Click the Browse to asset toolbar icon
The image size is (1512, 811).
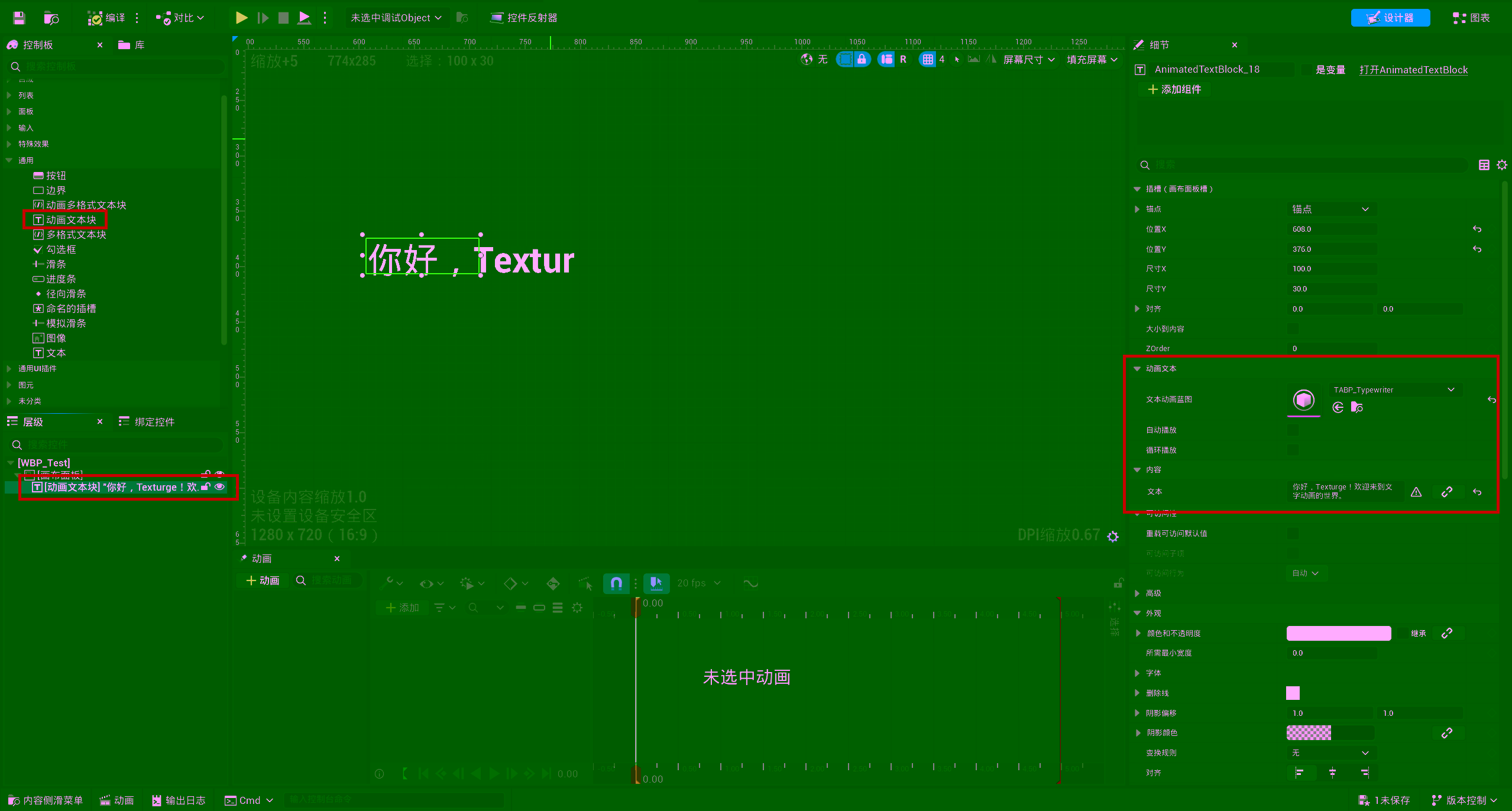[x=51, y=18]
